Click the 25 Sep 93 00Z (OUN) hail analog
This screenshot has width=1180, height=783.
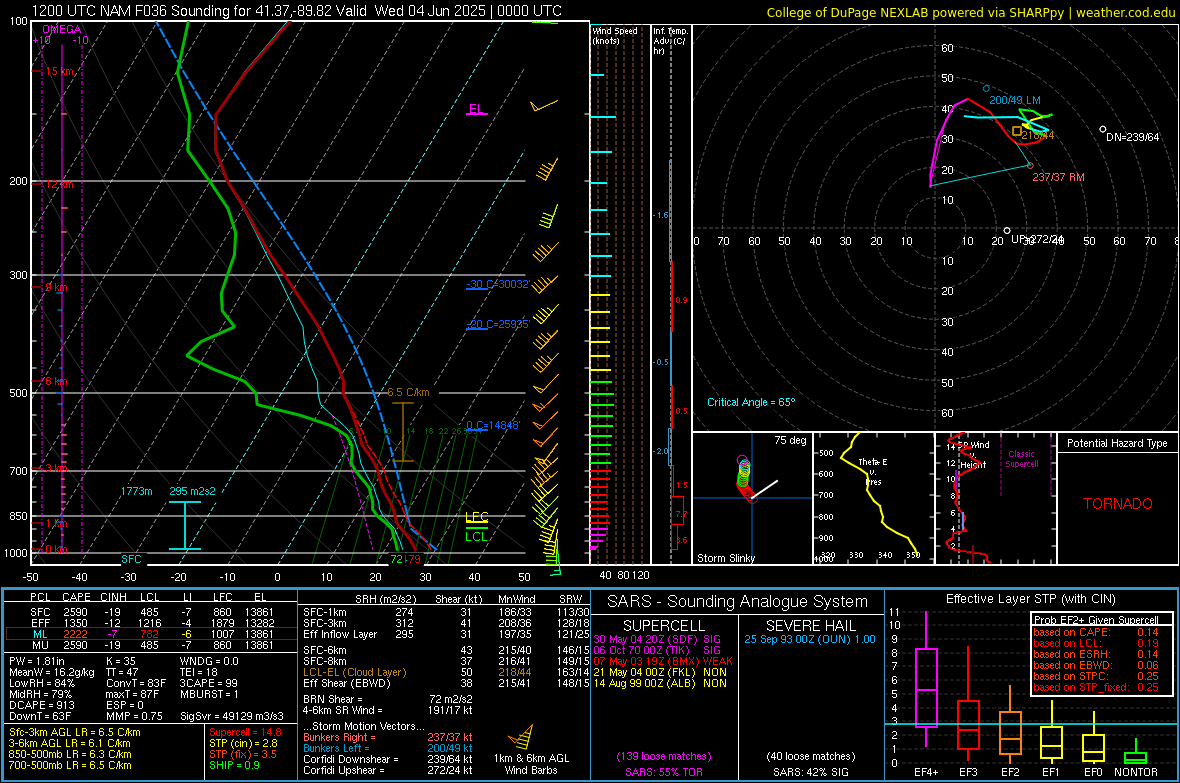point(810,639)
